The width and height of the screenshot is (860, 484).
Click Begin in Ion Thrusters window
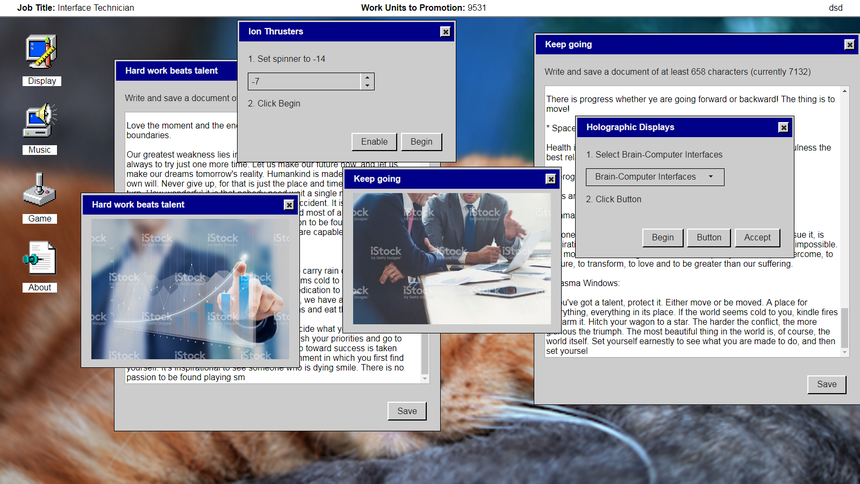coord(421,142)
